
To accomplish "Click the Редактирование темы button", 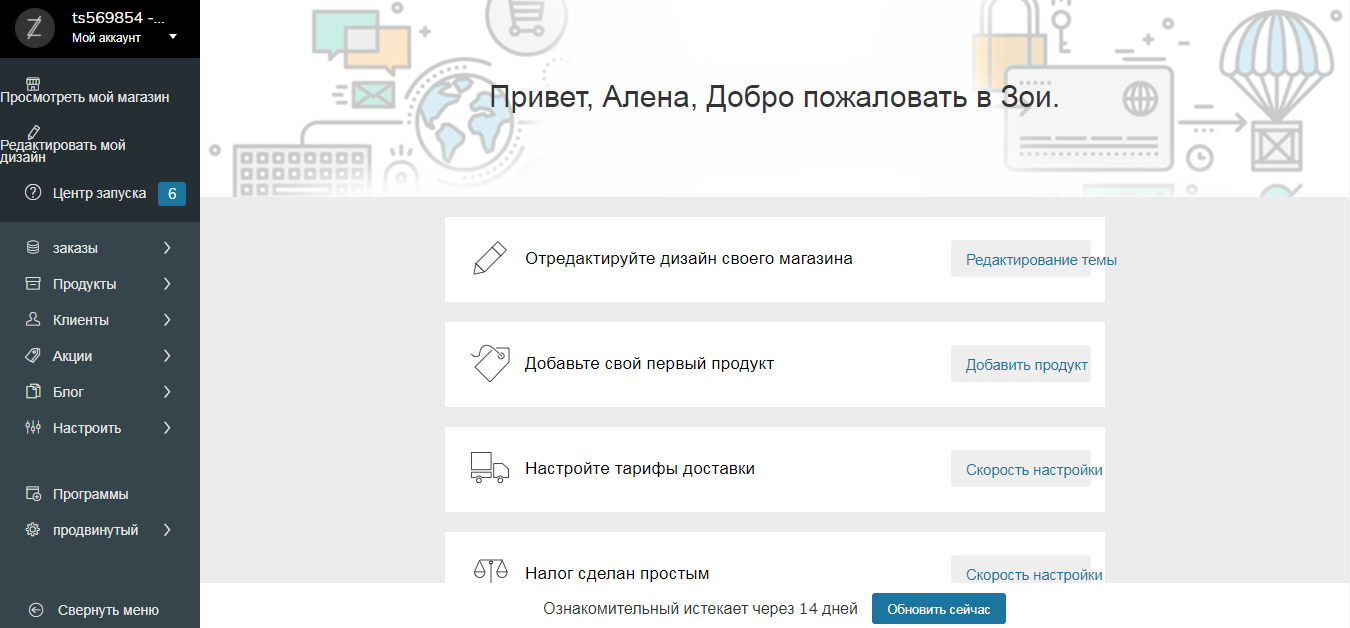I will click(x=1021, y=259).
